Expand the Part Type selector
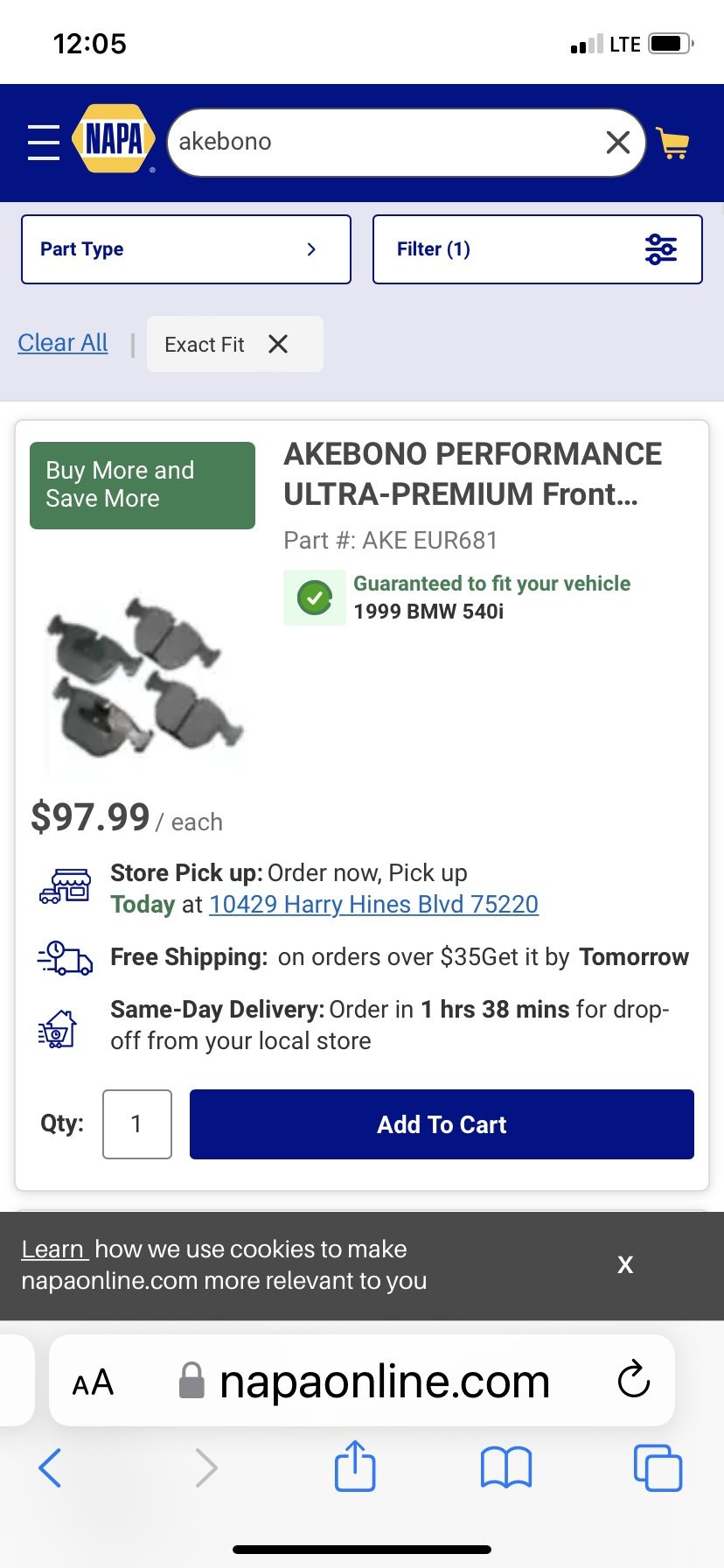The height and width of the screenshot is (1568, 724). tap(186, 249)
